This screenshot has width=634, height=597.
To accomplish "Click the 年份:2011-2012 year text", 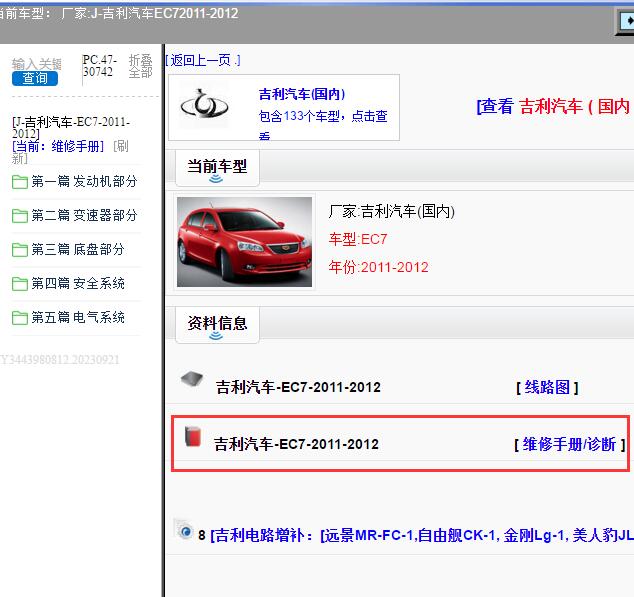I will (x=378, y=267).
